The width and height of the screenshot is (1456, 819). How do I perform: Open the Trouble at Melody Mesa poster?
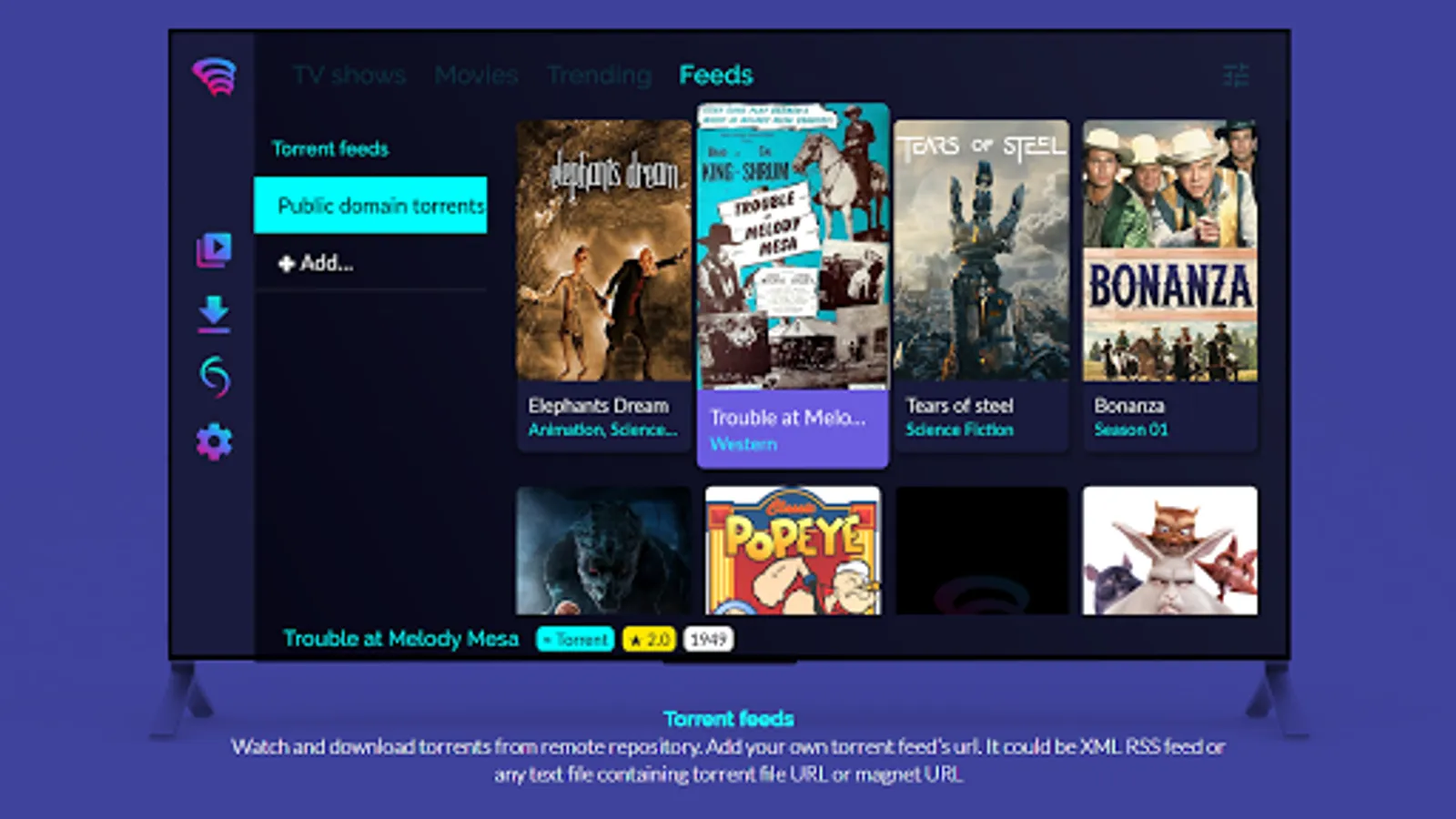pyautogui.click(x=793, y=247)
